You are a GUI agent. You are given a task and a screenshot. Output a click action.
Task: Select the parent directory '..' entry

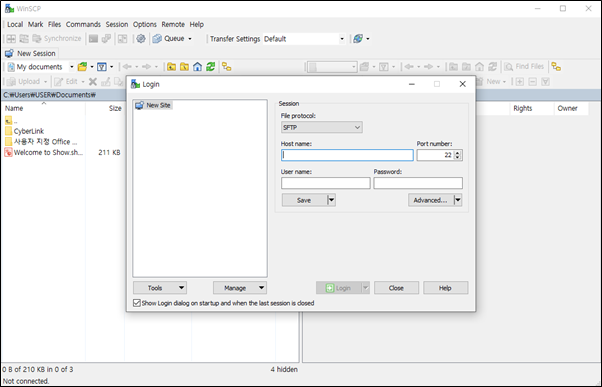(11, 121)
